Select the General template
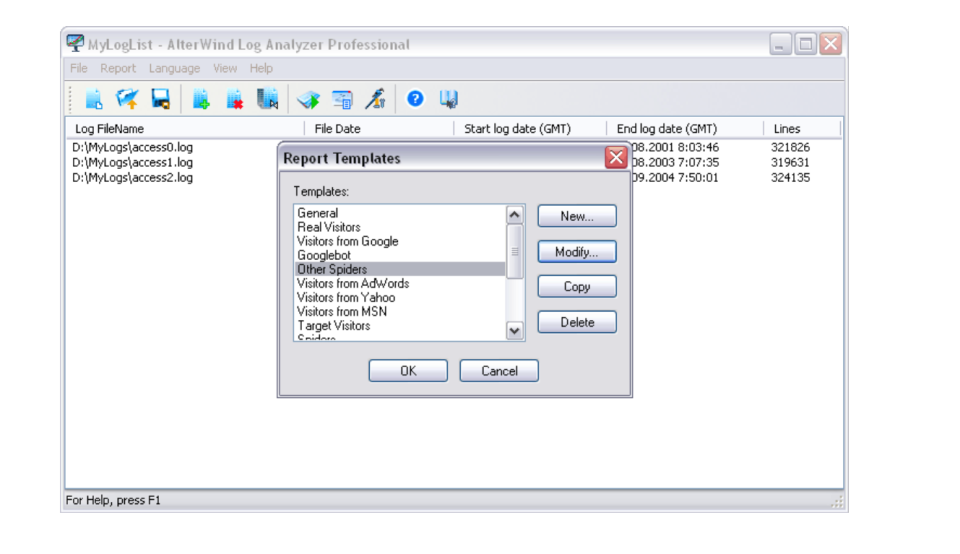The image size is (960, 554). pos(400,213)
